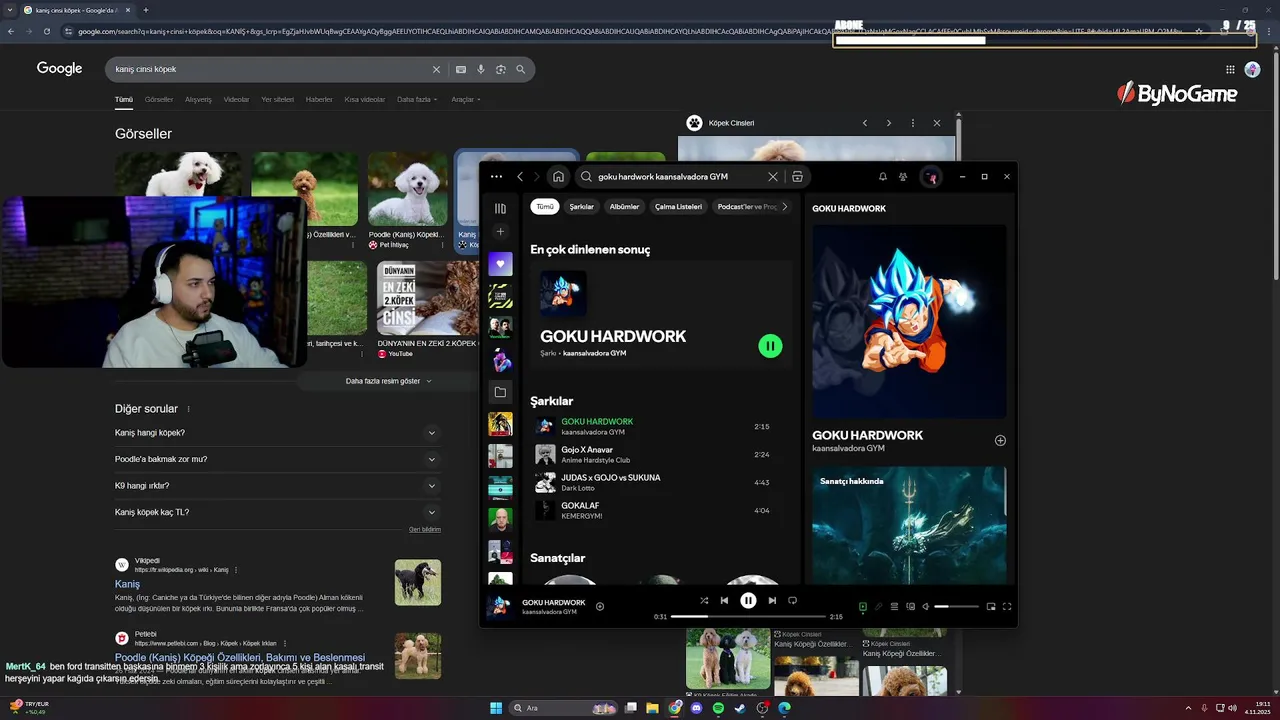
Task: Enter Spotify full screen mode
Action: tap(1007, 606)
